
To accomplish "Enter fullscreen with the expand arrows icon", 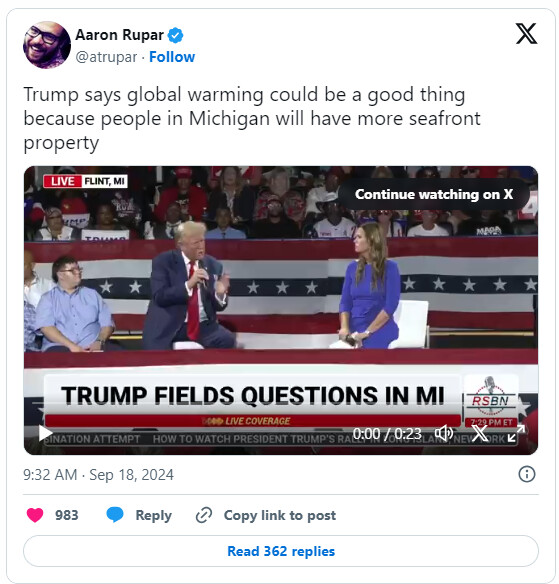I will (x=516, y=433).
